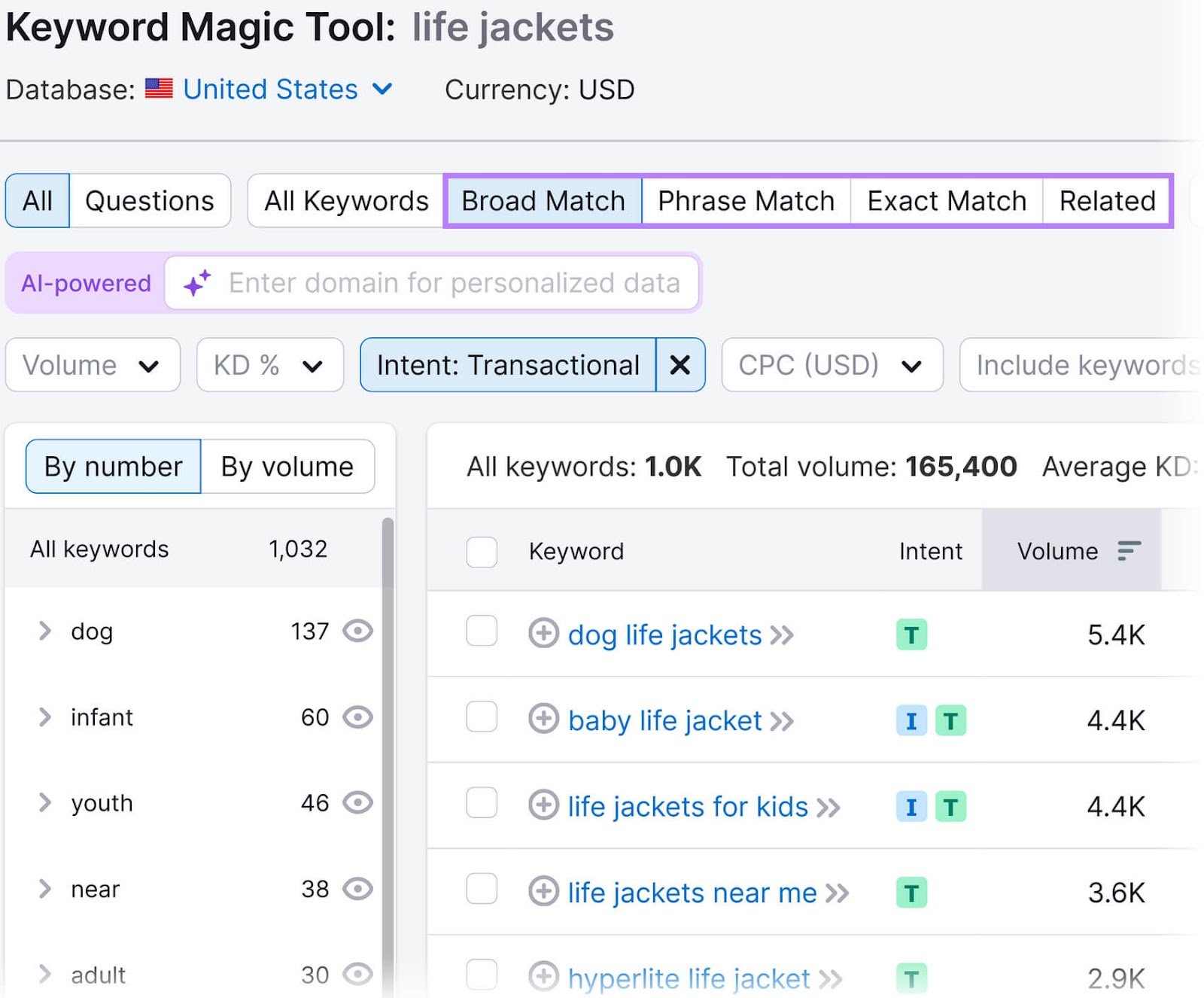Select the checkbox in the Keyword header row
This screenshot has height=998, width=1204.
481,551
